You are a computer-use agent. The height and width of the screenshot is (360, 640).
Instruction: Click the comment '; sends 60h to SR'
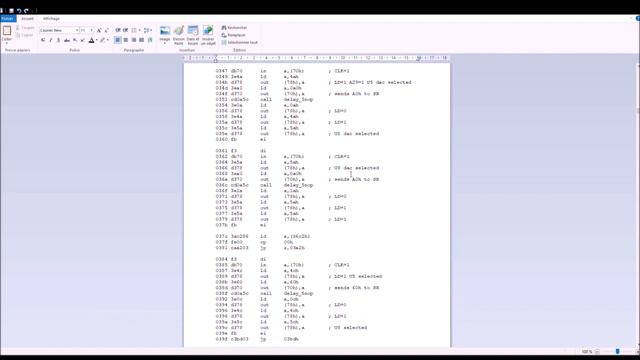(354, 288)
